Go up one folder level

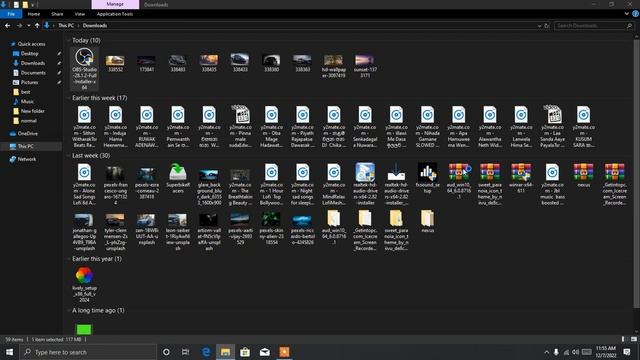[37, 25]
